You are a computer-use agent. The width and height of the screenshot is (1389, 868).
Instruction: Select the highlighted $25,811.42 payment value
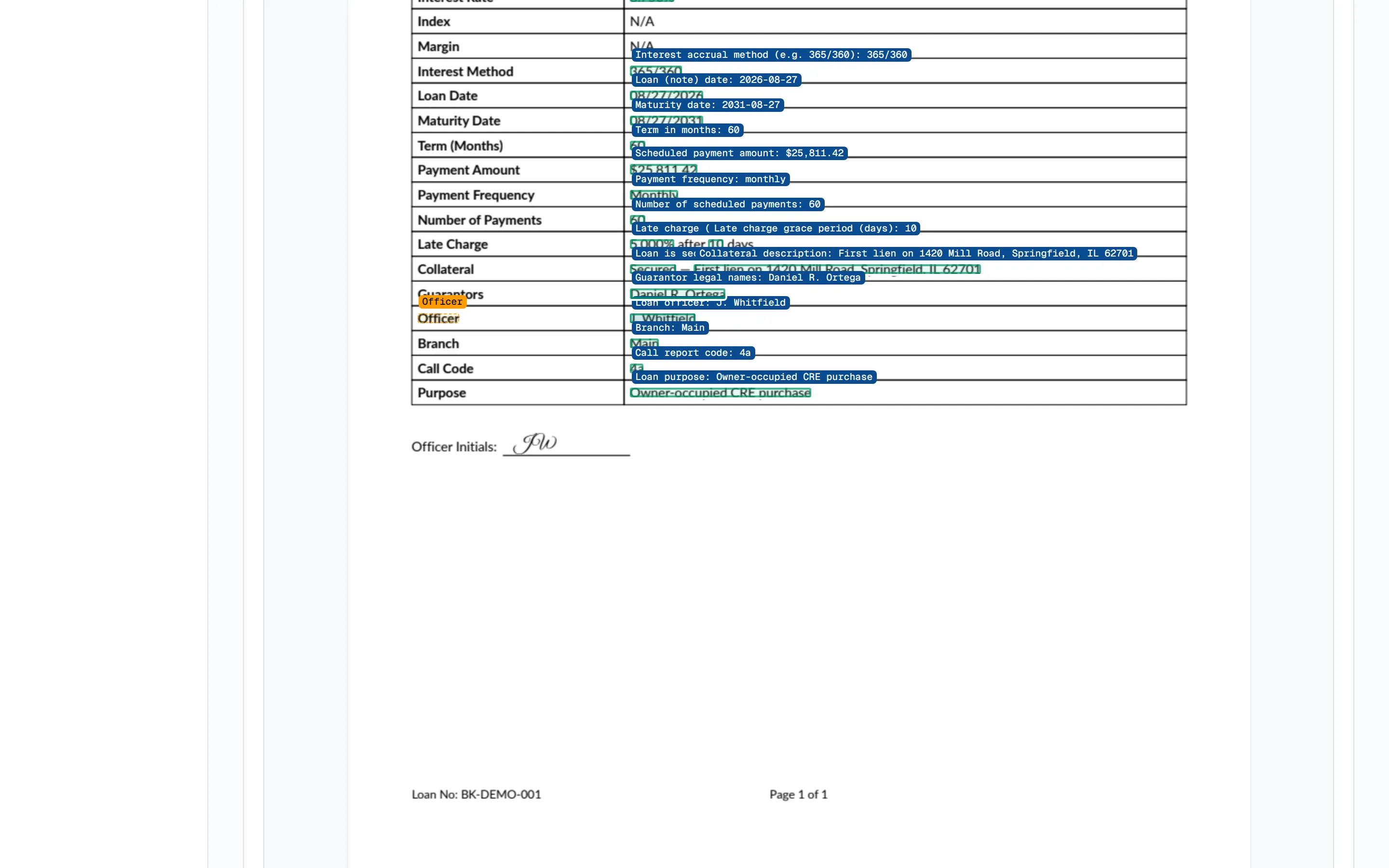coord(663,170)
